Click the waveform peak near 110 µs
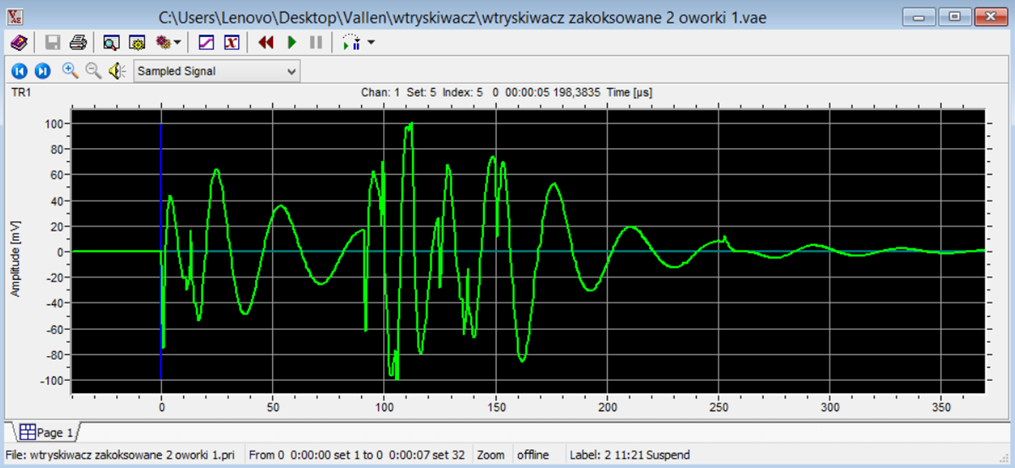 pos(408,126)
